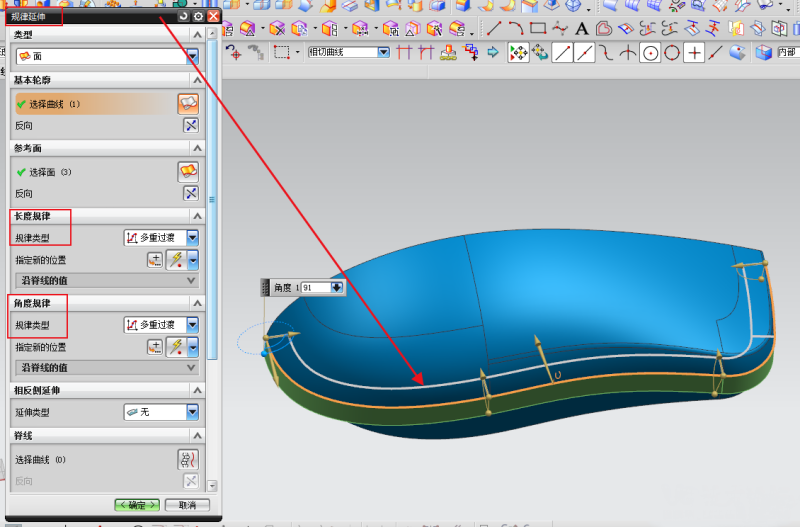This screenshot has height=527, width=800.
Task: Open 长度规律 law type dropdown
Action: tap(192, 238)
